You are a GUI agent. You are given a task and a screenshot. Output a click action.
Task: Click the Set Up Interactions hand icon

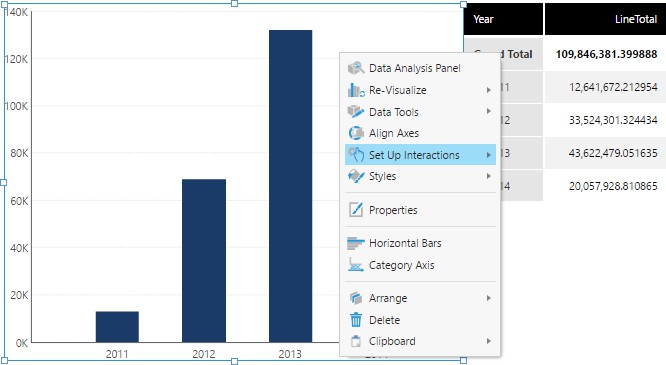pyautogui.click(x=356, y=155)
